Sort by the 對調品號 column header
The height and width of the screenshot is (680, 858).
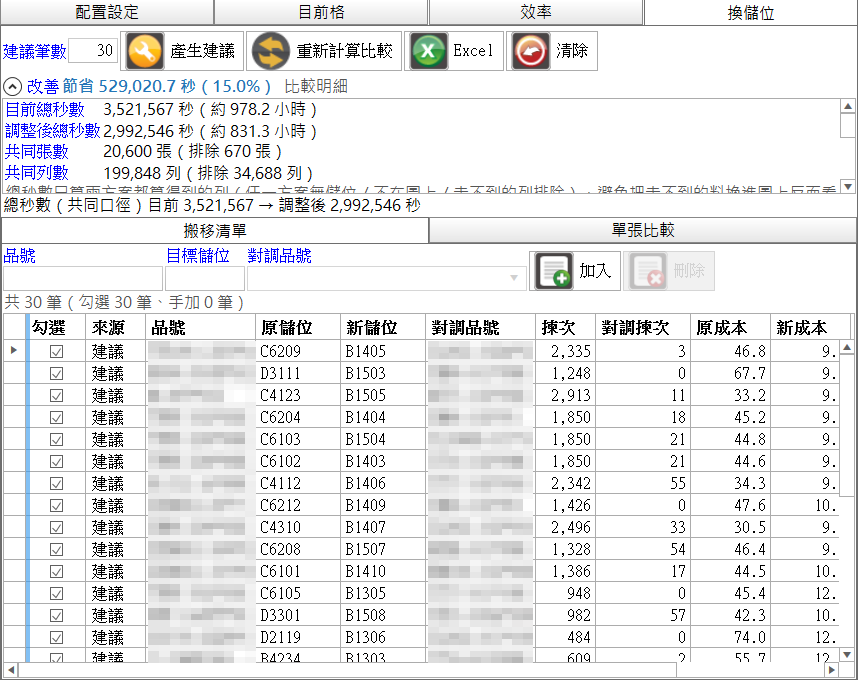(x=480, y=327)
